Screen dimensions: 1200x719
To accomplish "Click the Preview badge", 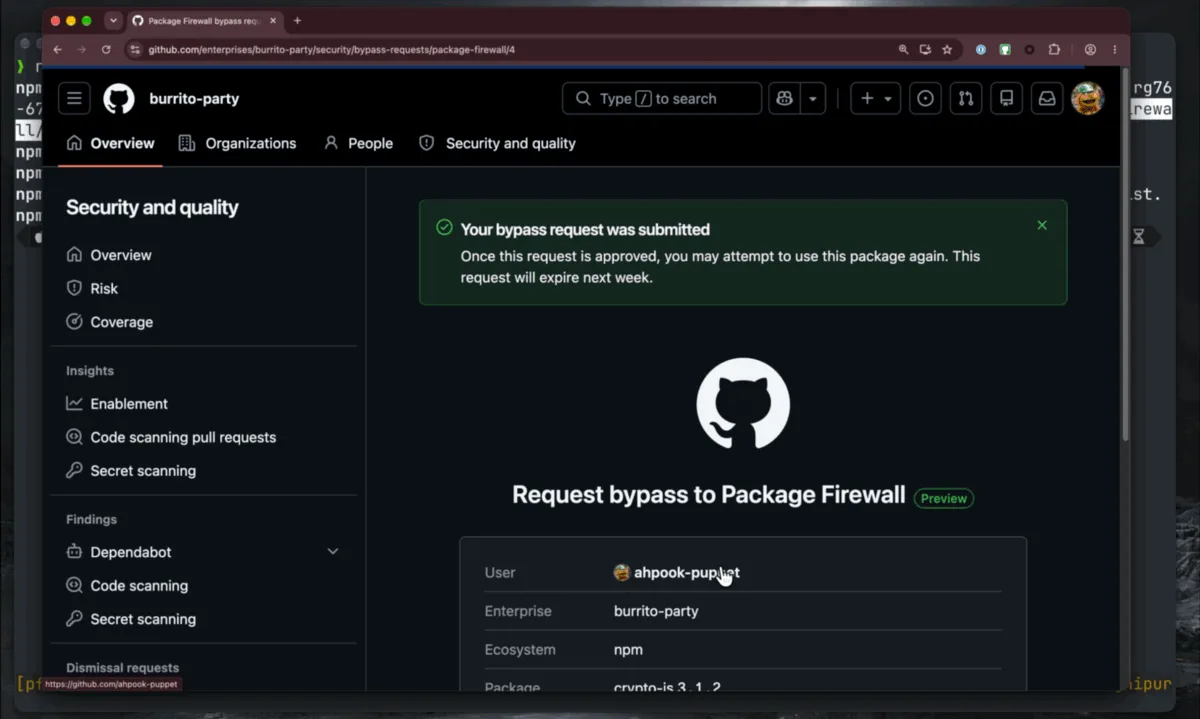I will point(944,498).
